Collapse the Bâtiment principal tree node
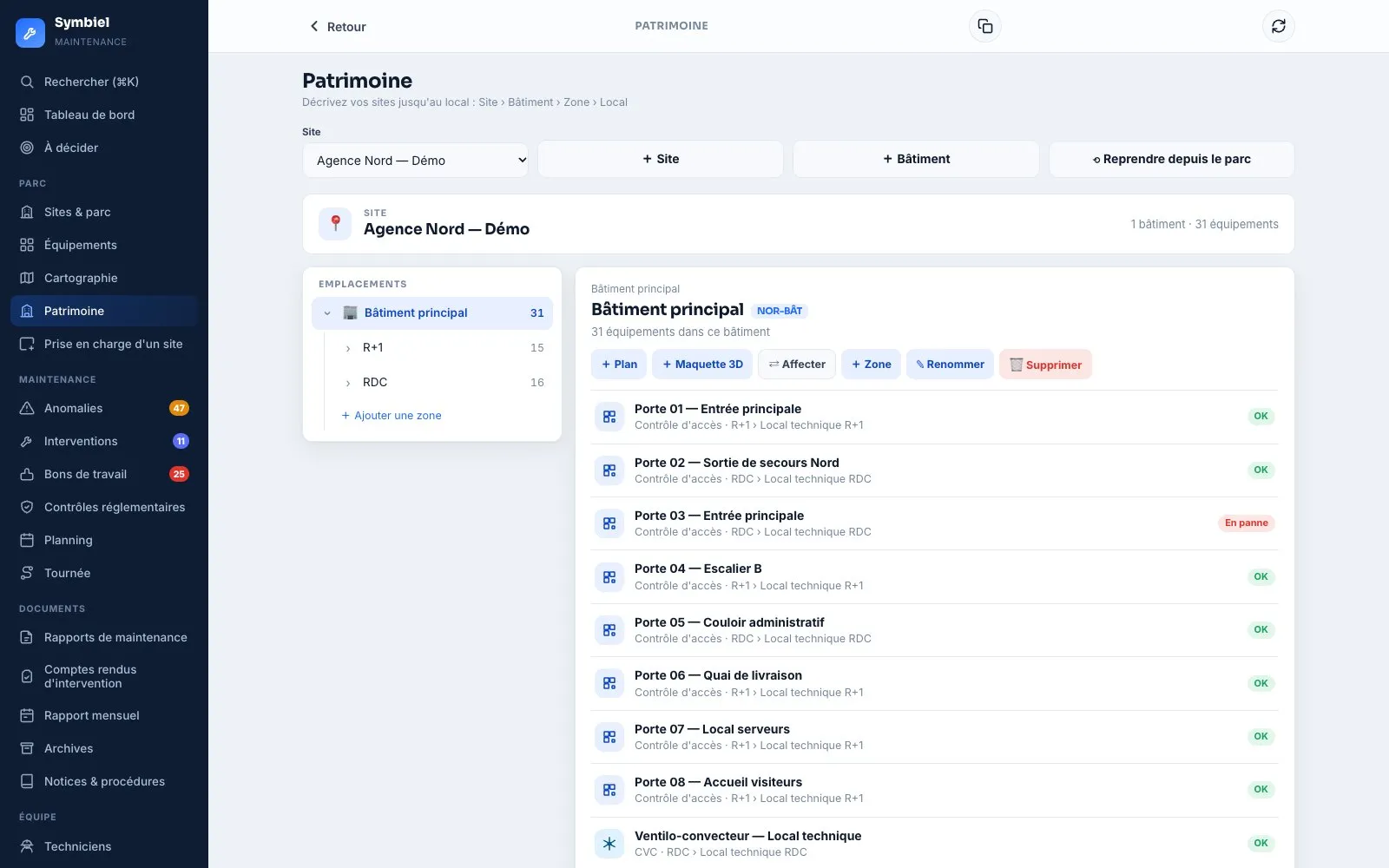The width and height of the screenshot is (1389, 868). [327, 313]
